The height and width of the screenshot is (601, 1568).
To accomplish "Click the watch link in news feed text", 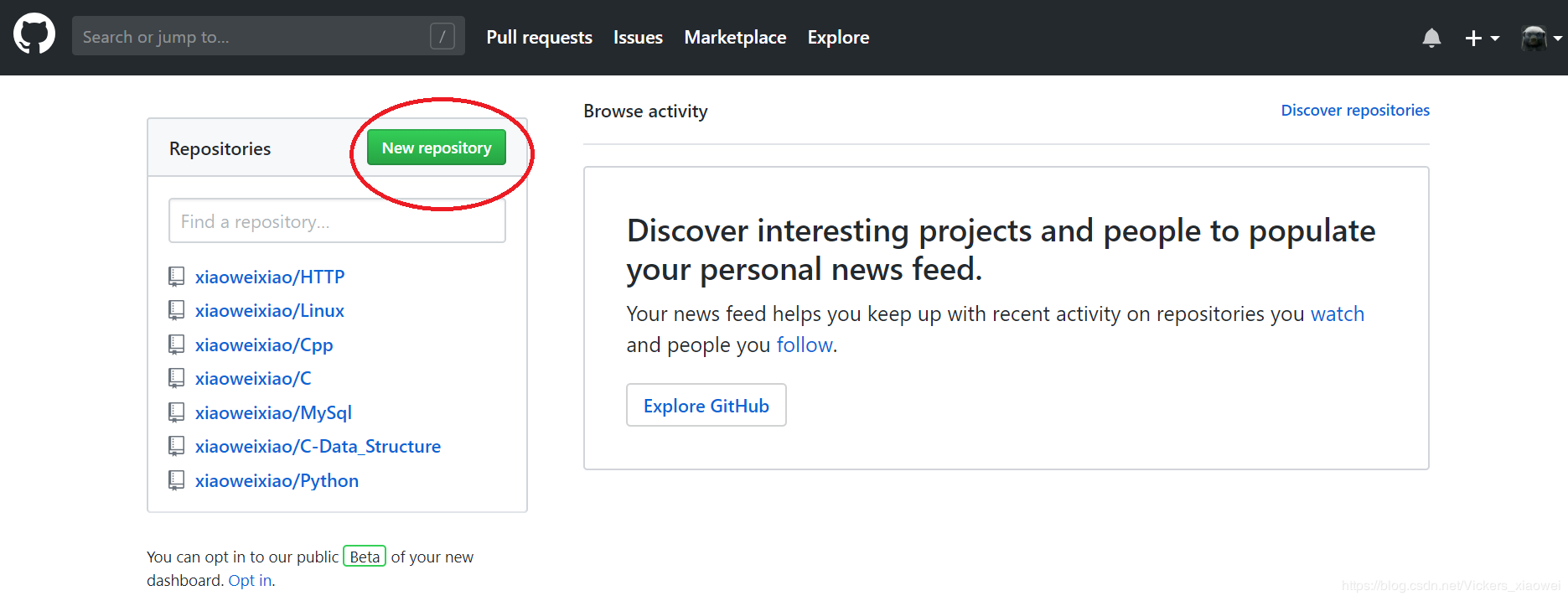I will tap(1338, 313).
